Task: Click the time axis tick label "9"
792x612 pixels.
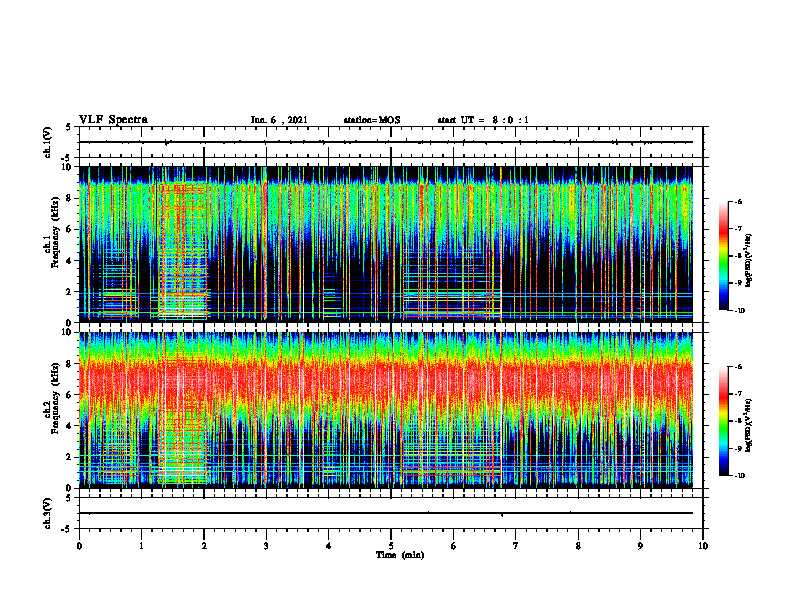Action: pos(640,546)
